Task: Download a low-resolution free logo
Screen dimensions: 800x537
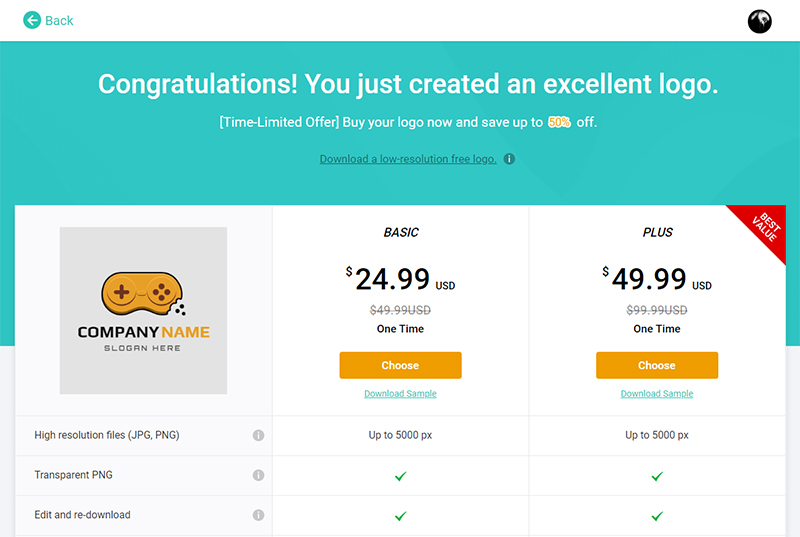Action: (407, 159)
